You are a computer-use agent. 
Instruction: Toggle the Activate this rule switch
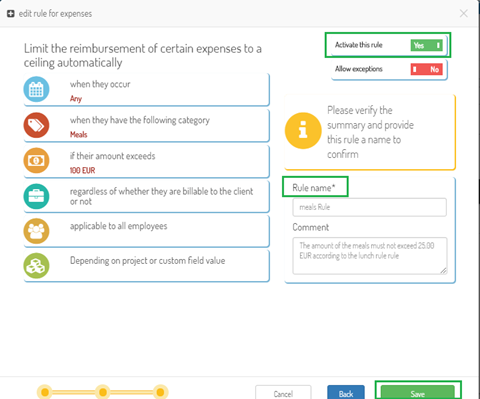[427, 45]
